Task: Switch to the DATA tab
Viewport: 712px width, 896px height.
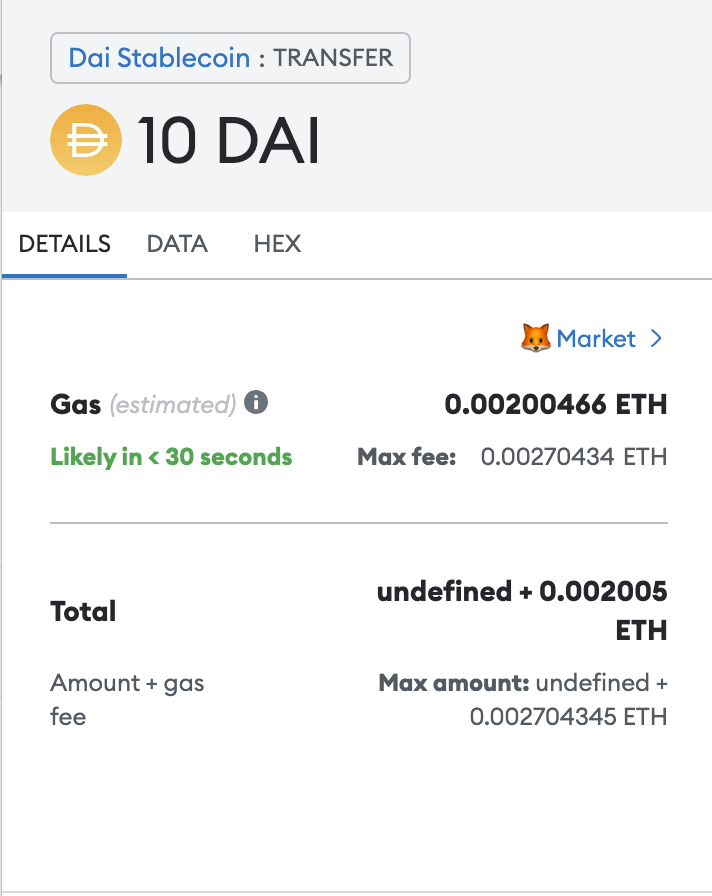Action: pyautogui.click(x=177, y=244)
